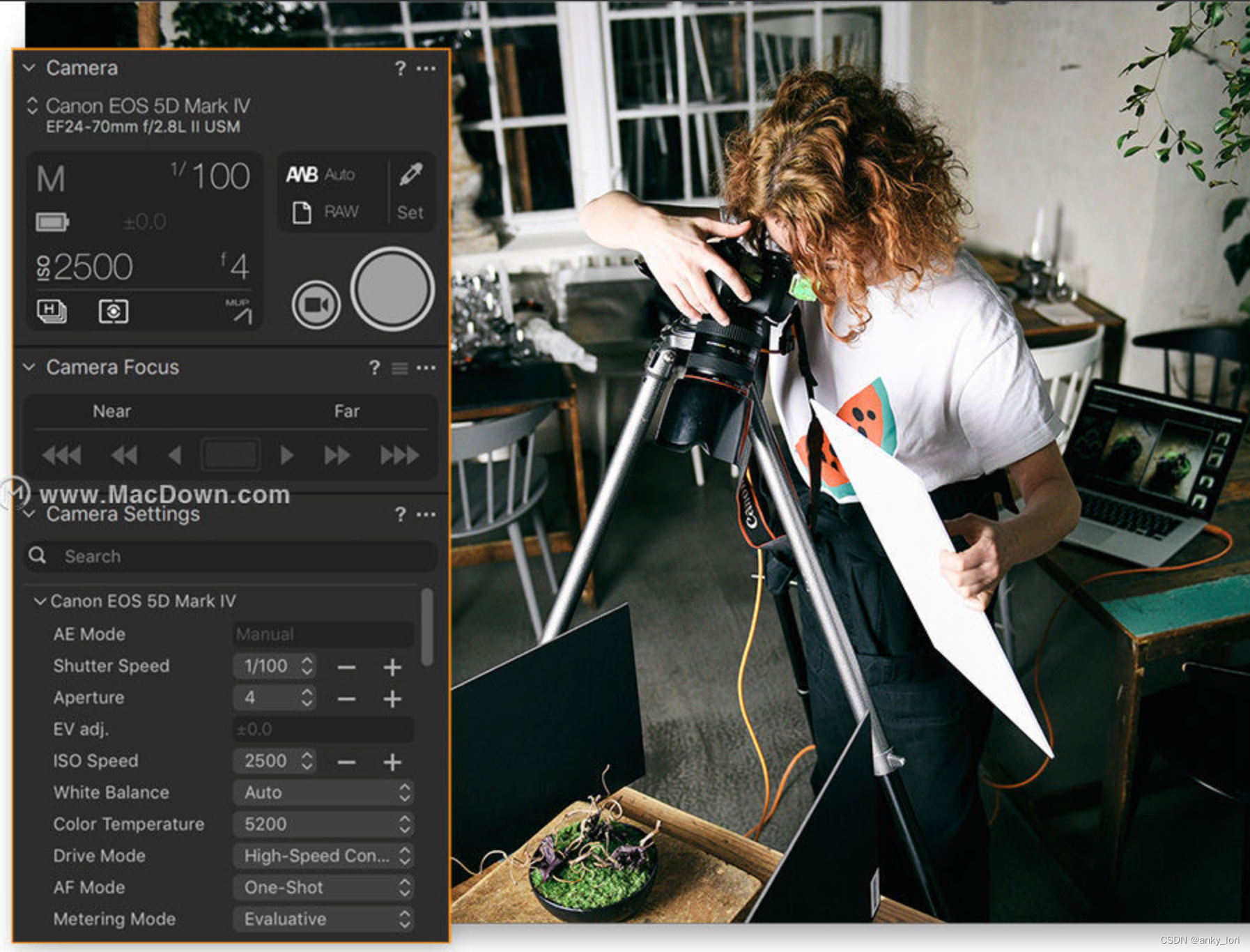1250x952 pixels.
Task: Click the EF24-70mm f/2.8L II USM lens label
Action: click(143, 127)
